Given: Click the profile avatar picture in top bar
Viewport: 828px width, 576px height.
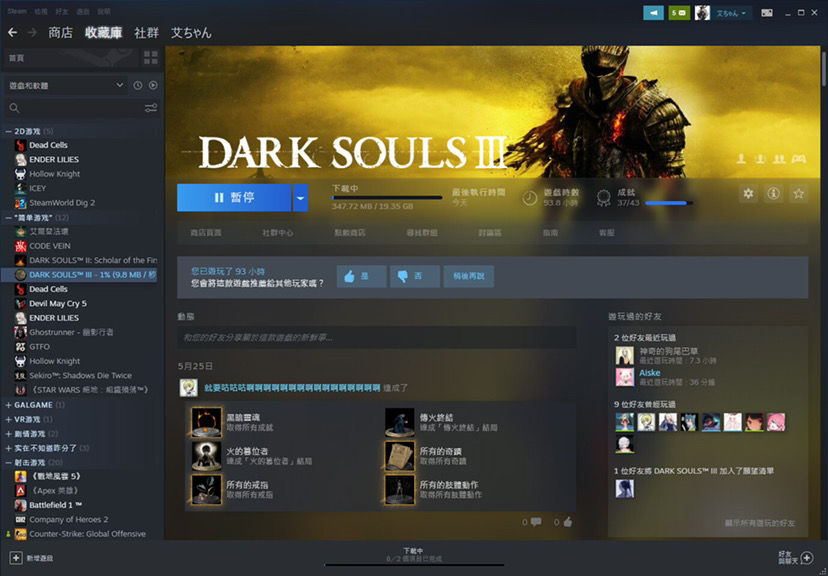Looking at the screenshot, I should (x=702, y=13).
